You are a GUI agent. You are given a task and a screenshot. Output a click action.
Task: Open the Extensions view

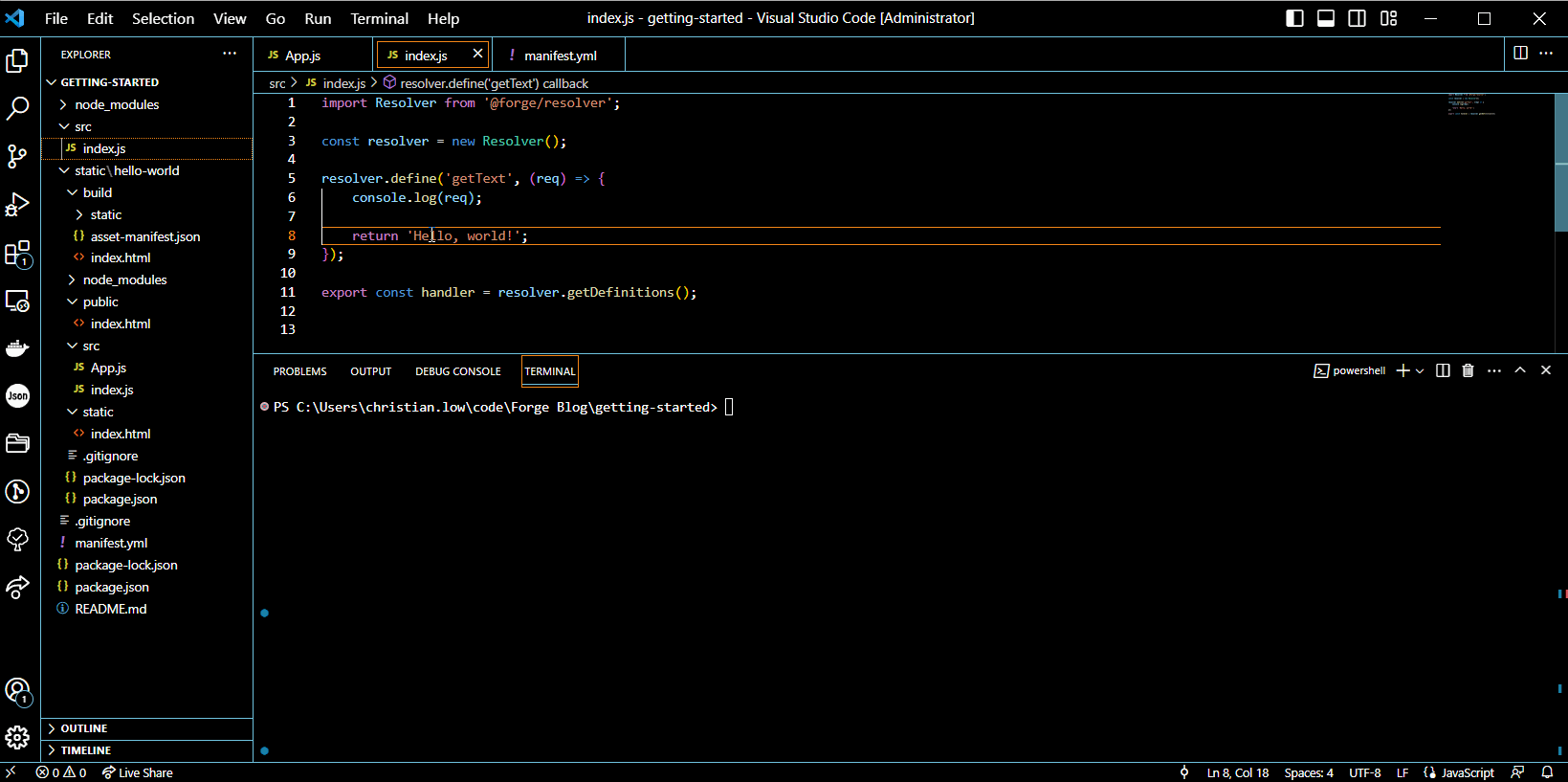tap(17, 253)
